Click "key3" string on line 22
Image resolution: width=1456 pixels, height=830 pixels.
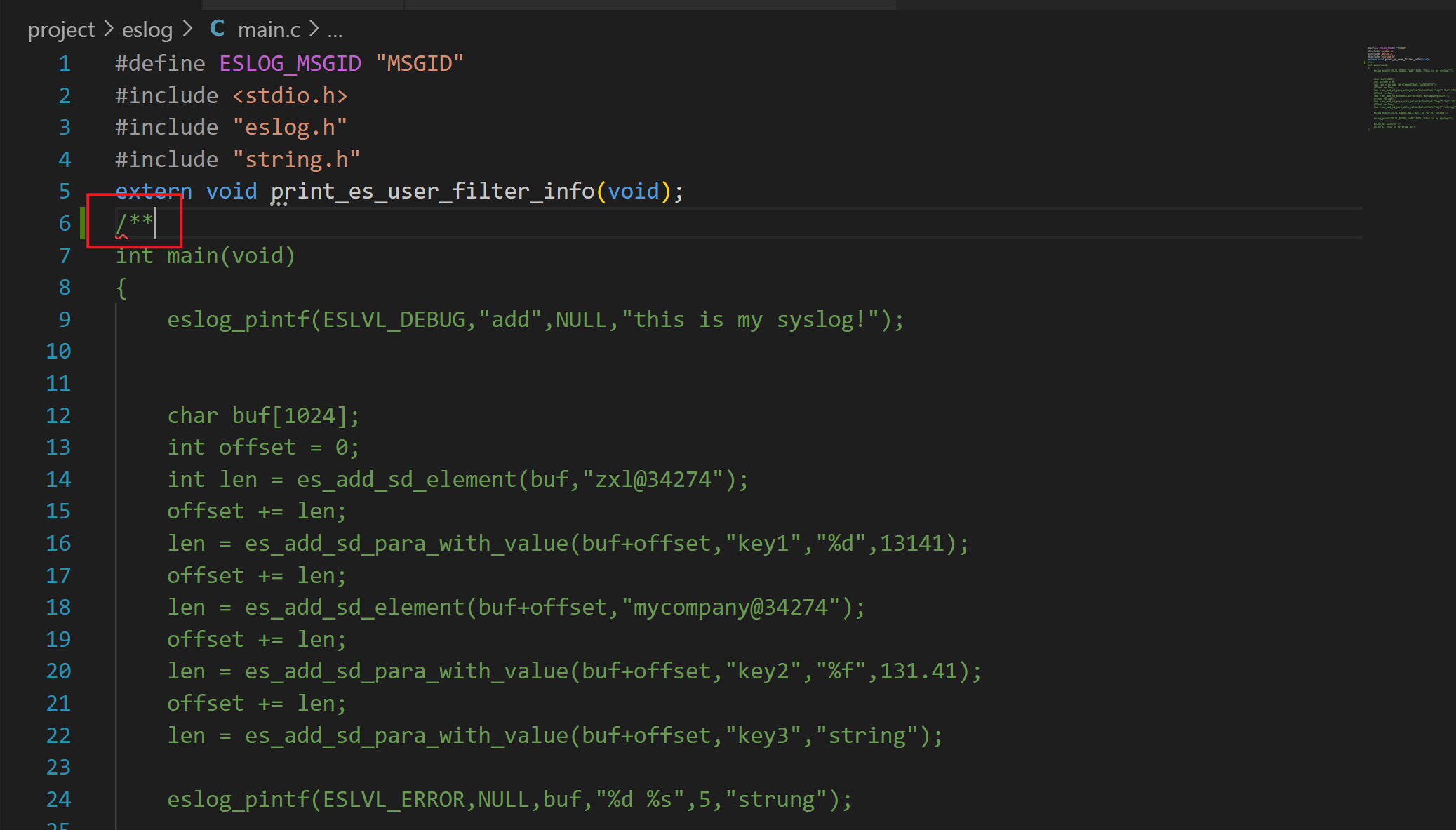point(763,736)
